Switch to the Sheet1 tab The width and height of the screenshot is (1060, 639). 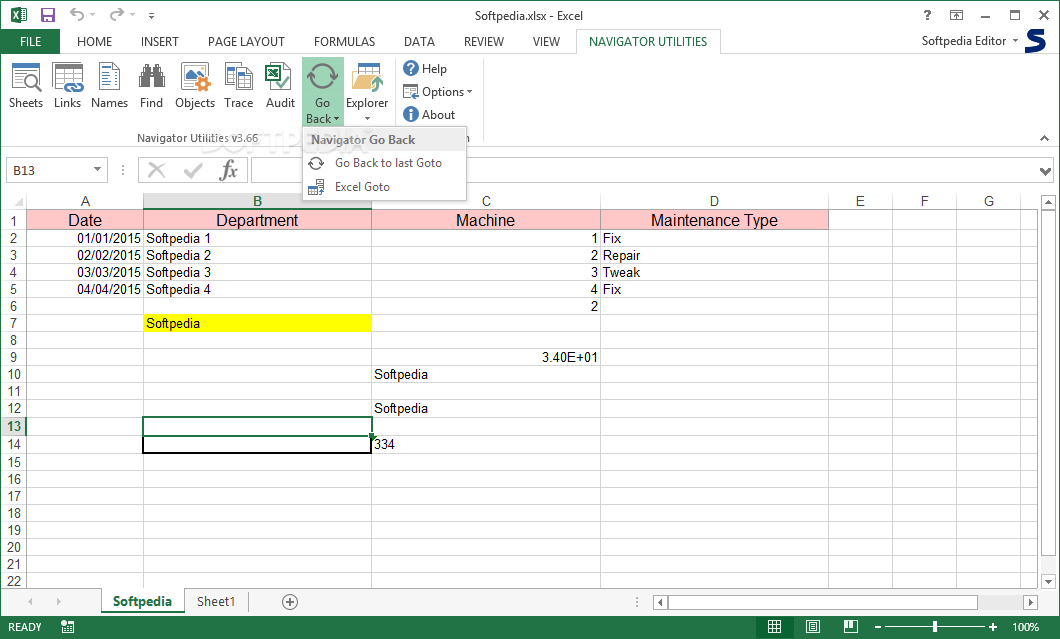click(x=216, y=601)
